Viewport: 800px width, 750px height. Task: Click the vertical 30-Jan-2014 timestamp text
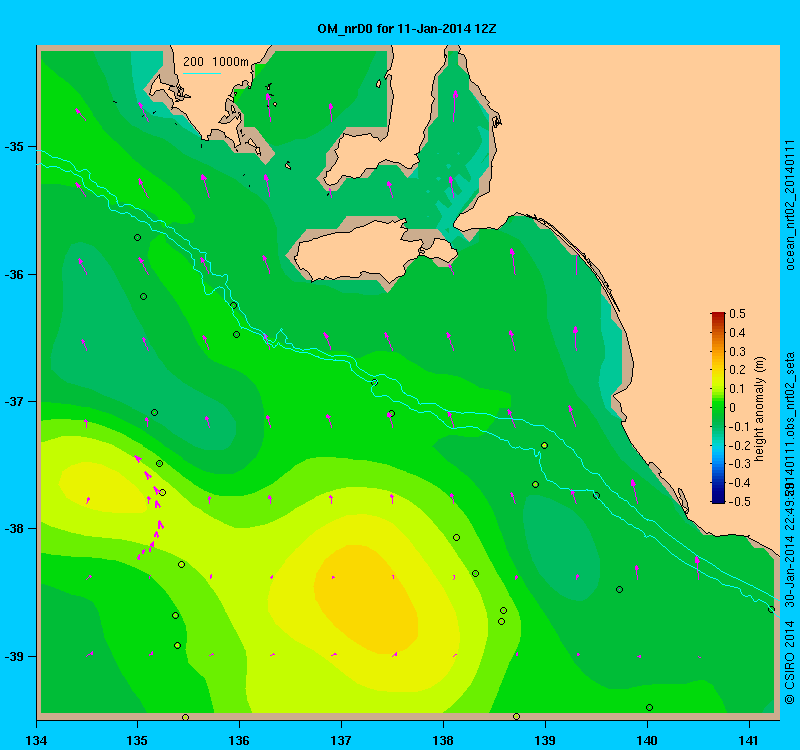790,547
